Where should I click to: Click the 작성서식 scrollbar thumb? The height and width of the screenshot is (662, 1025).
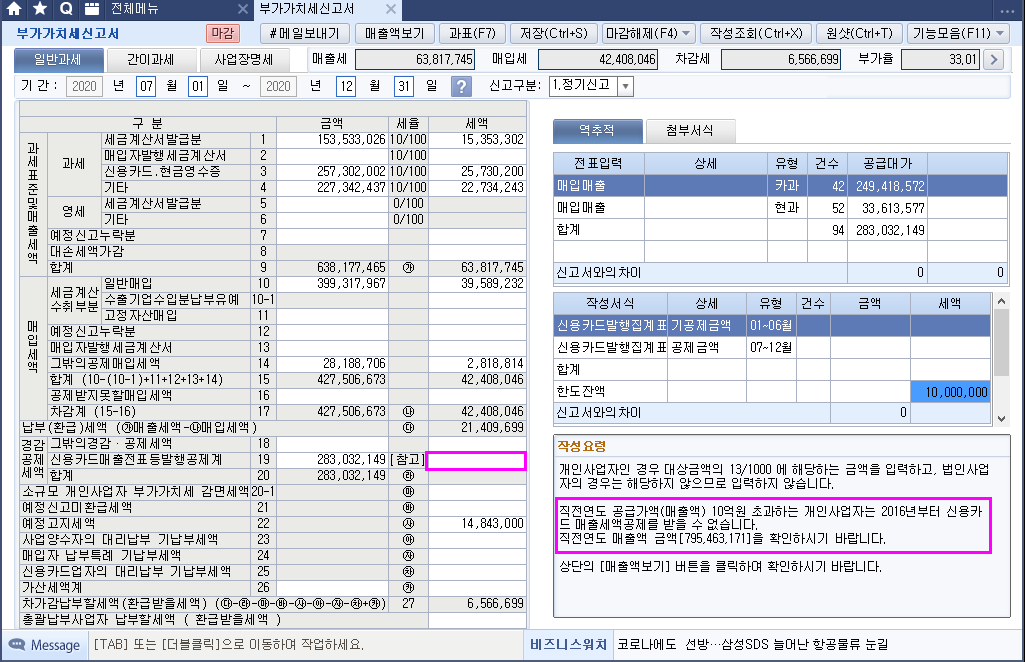(x=1001, y=342)
